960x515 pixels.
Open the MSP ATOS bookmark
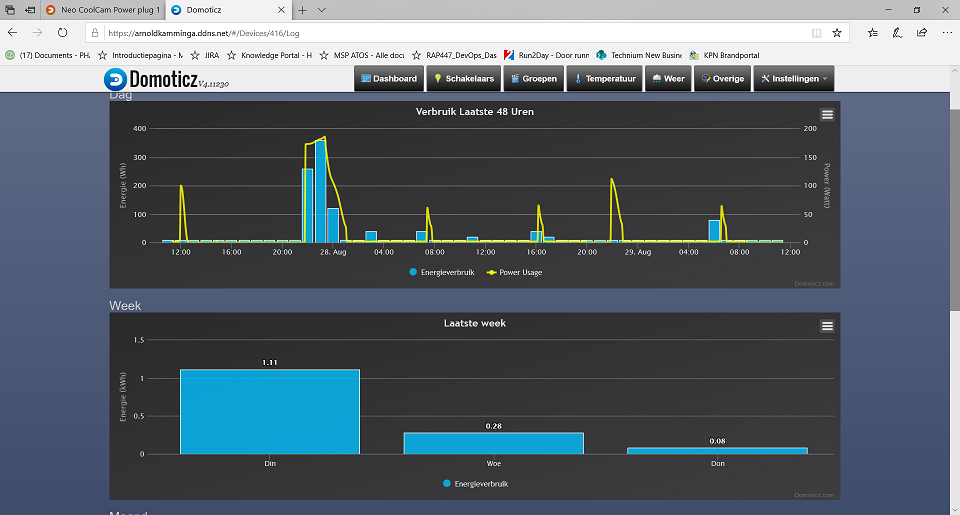click(x=362, y=55)
